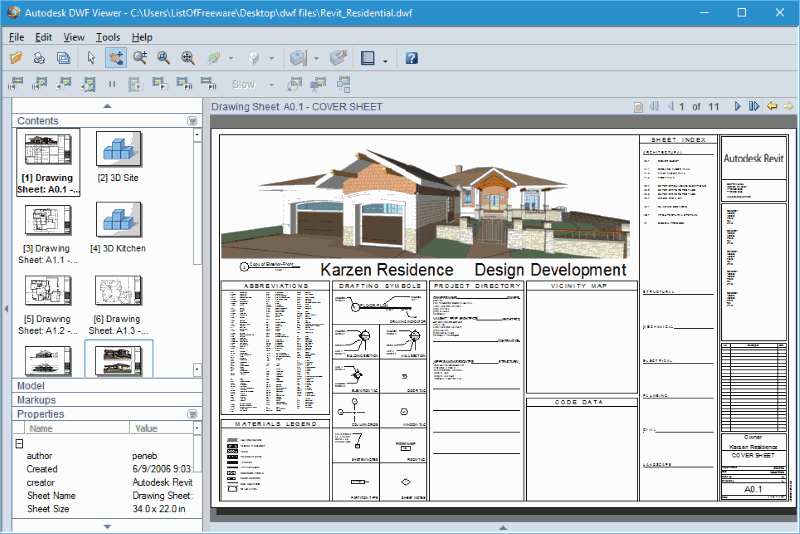
Task: Click the animation Pause button
Action: [112, 84]
